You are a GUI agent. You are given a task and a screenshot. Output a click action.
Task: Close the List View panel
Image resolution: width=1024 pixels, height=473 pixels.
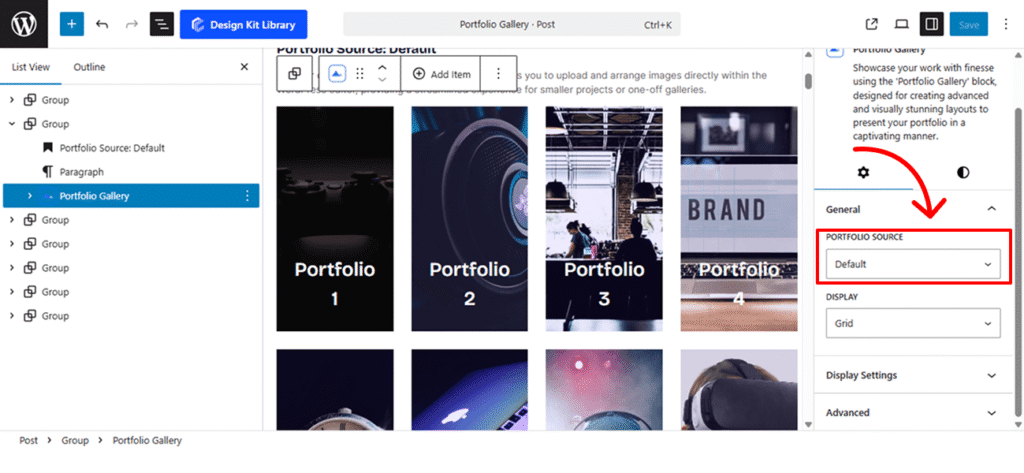coord(244,67)
